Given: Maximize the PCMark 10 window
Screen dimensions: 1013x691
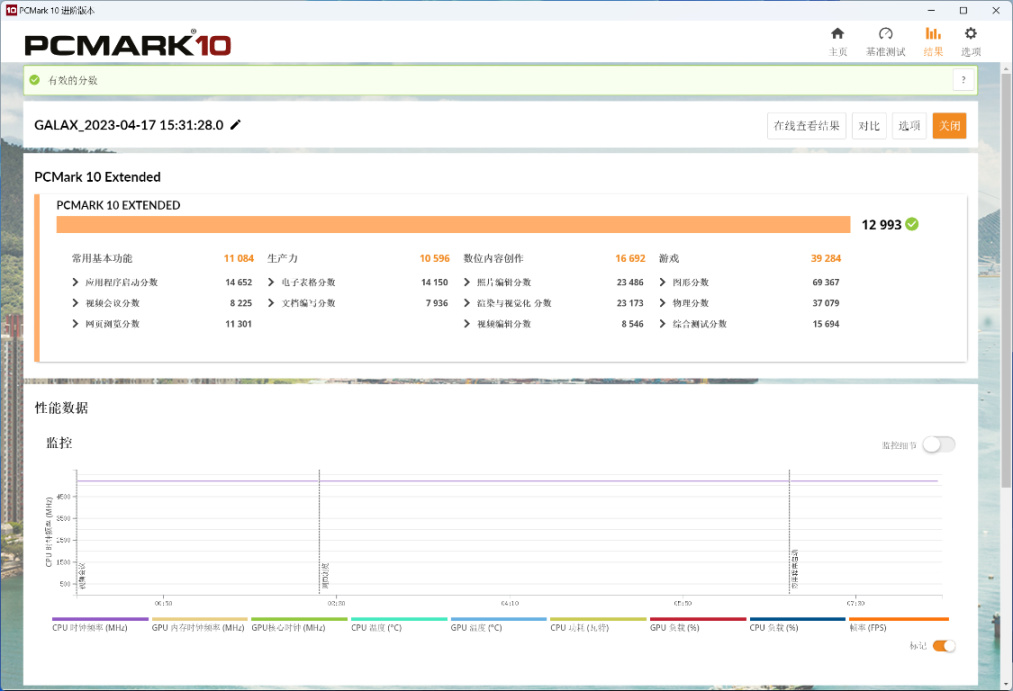Looking at the screenshot, I should 963,10.
